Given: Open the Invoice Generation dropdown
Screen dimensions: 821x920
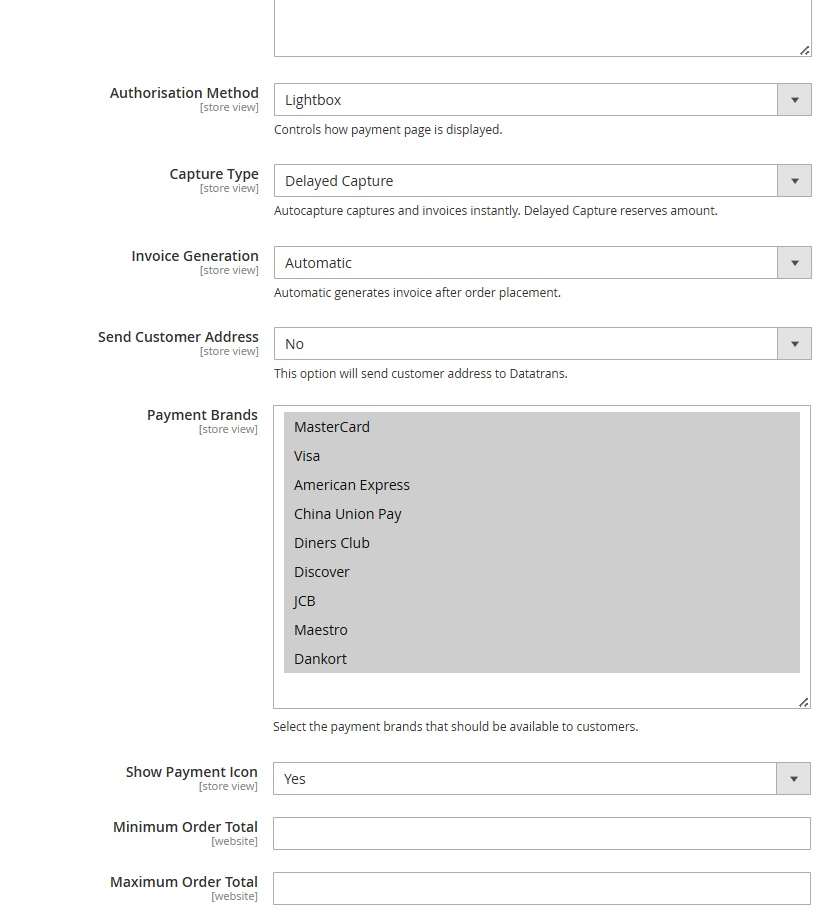Looking at the screenshot, I should pyautogui.click(x=542, y=263).
